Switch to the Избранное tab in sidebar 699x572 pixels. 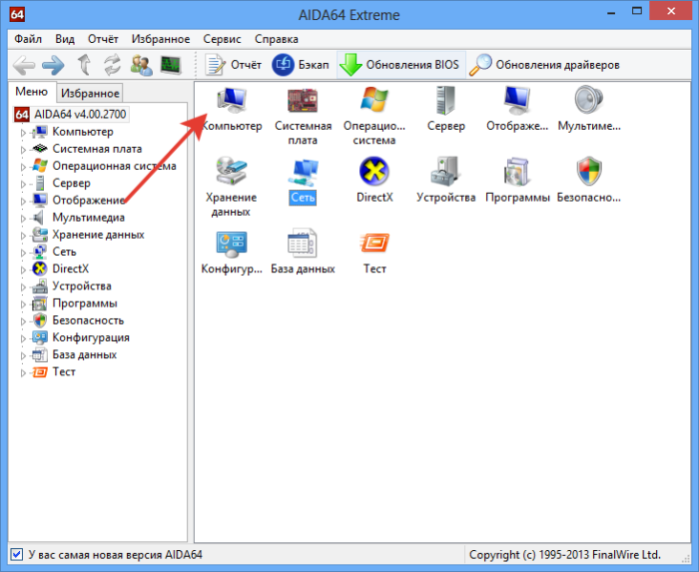point(90,93)
